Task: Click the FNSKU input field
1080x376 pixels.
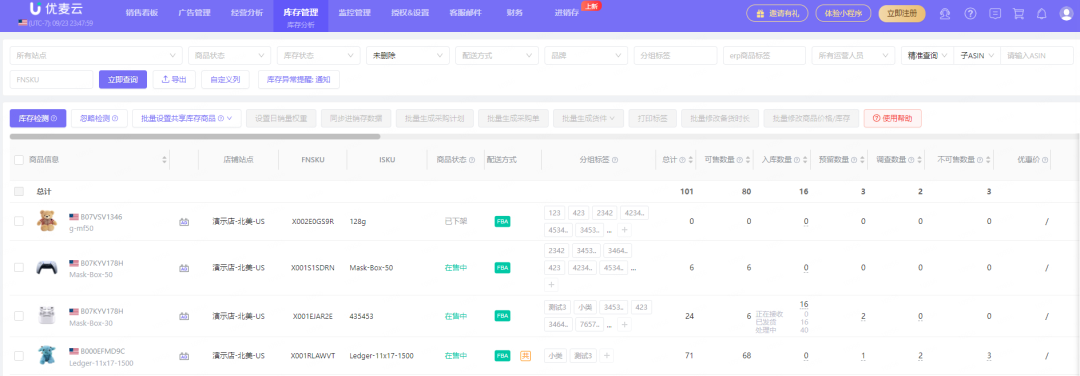Action: (51, 80)
